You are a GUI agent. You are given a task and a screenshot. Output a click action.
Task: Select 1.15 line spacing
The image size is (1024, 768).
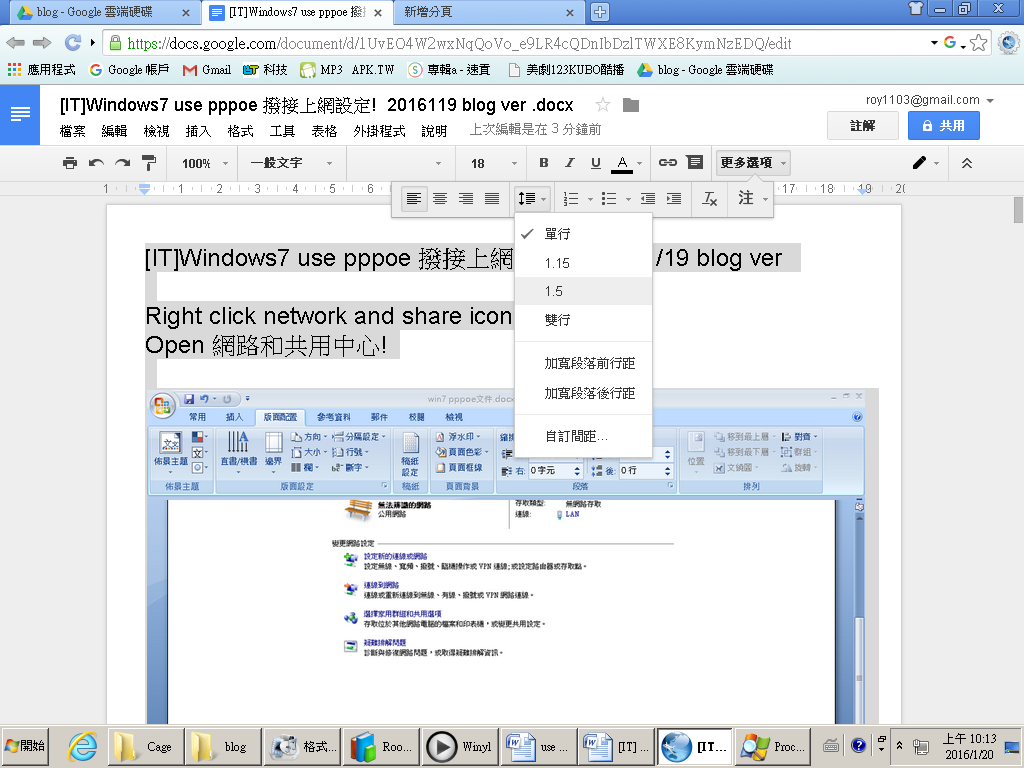tap(583, 263)
